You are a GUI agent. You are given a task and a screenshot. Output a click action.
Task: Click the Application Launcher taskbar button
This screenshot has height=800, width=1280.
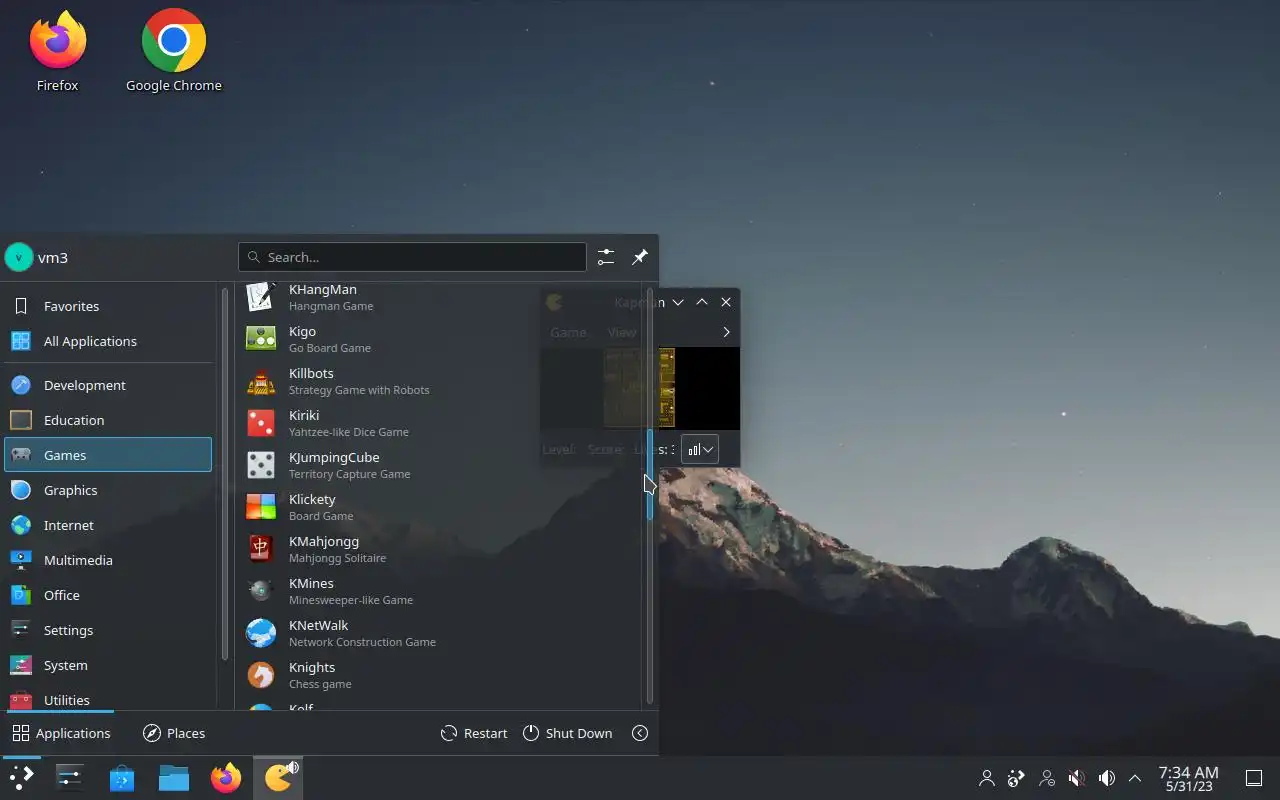coord(21,778)
